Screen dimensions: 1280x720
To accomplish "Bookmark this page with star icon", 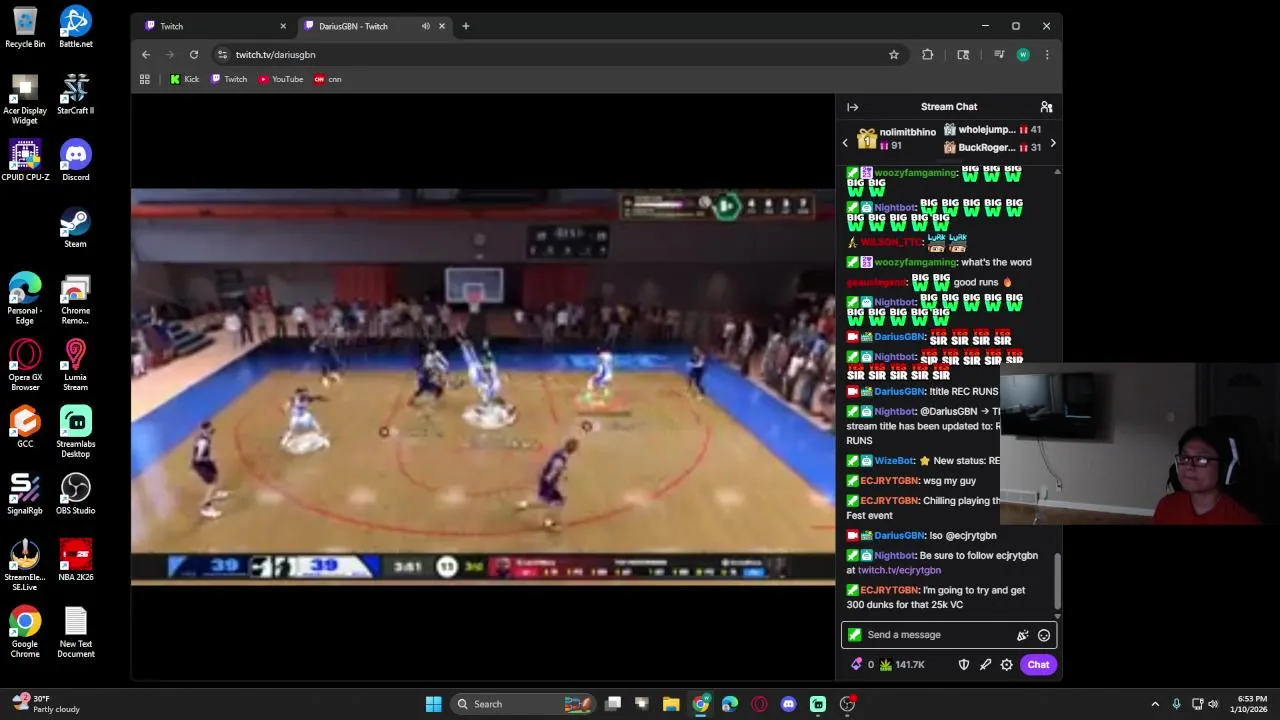I will pos(894,55).
